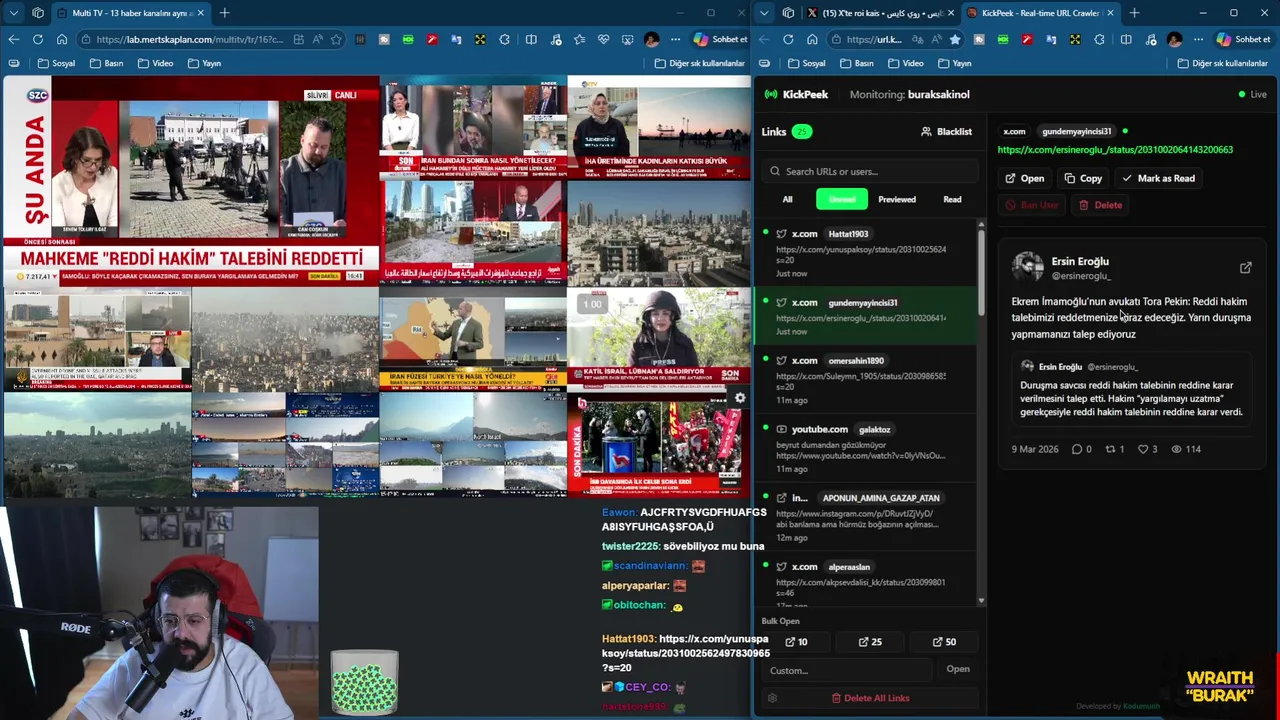Viewport: 1280px width, 720px height.
Task: Open tab actions menu in KickPeek window
Action: (x=763, y=13)
